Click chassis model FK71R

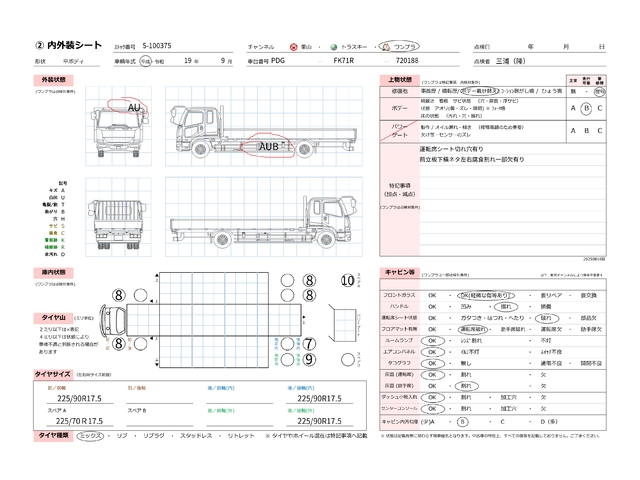coord(344,60)
